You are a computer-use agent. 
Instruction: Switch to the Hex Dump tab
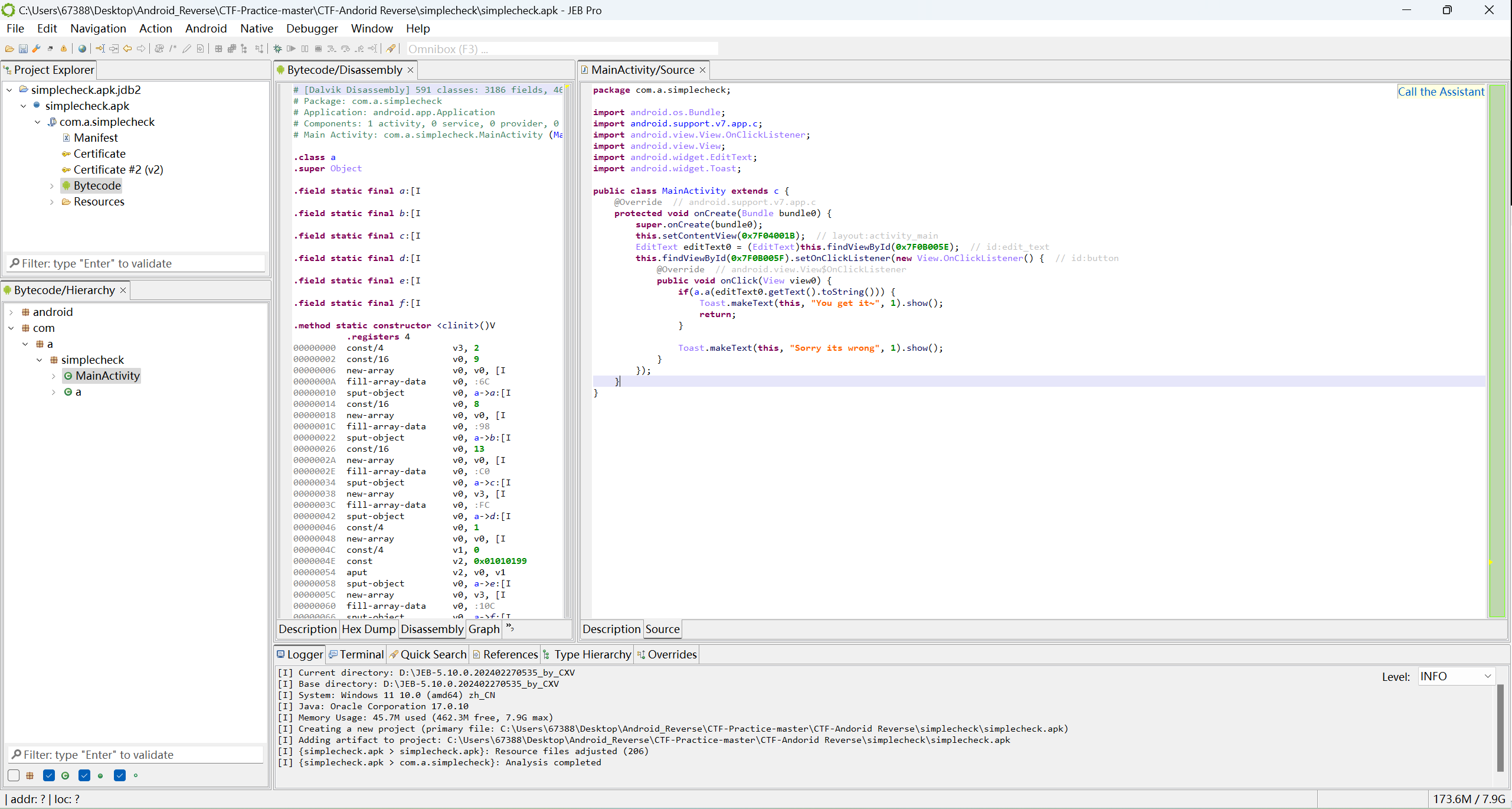368,629
